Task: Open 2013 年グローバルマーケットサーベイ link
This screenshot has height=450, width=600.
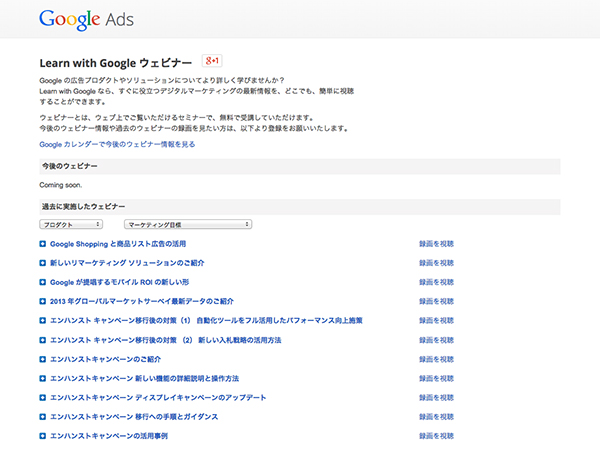Action: tap(142, 301)
